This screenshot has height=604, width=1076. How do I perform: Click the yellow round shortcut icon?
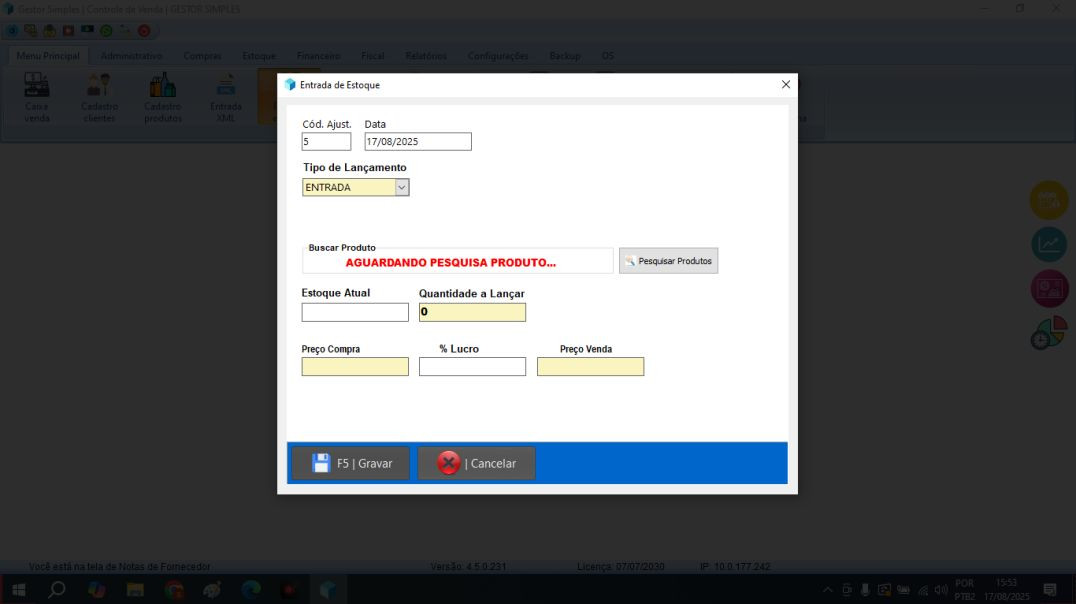(1049, 200)
